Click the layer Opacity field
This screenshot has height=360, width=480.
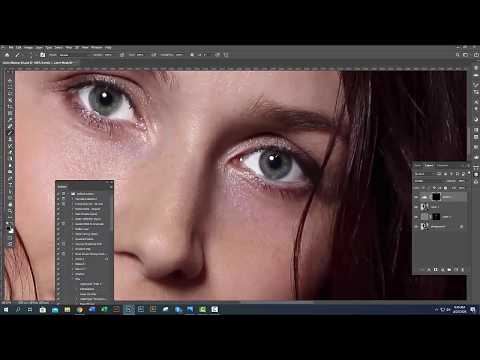click(x=461, y=181)
